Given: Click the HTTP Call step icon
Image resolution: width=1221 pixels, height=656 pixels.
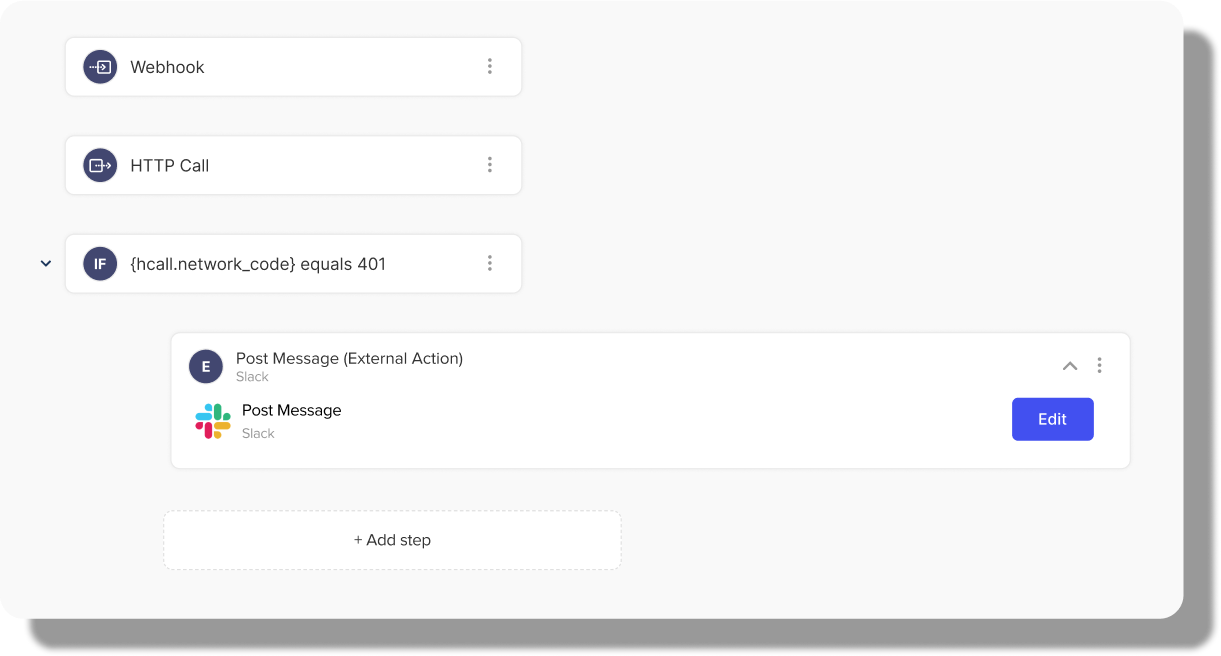Looking at the screenshot, I should pos(100,166).
